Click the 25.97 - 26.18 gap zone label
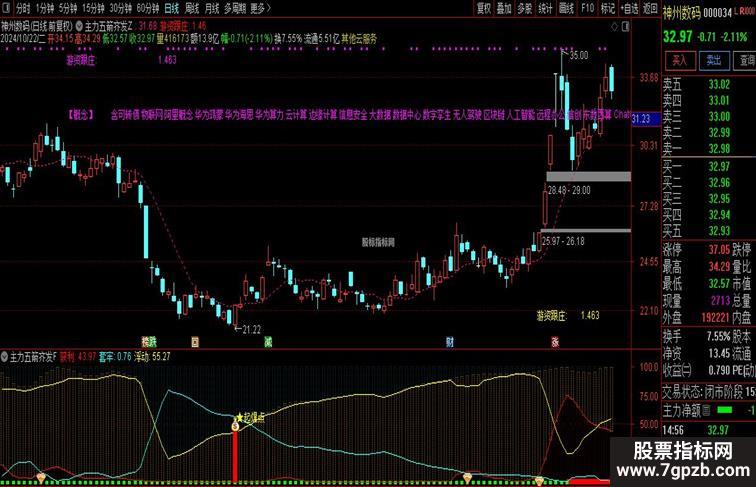The height and width of the screenshot is (487, 756). 563,241
